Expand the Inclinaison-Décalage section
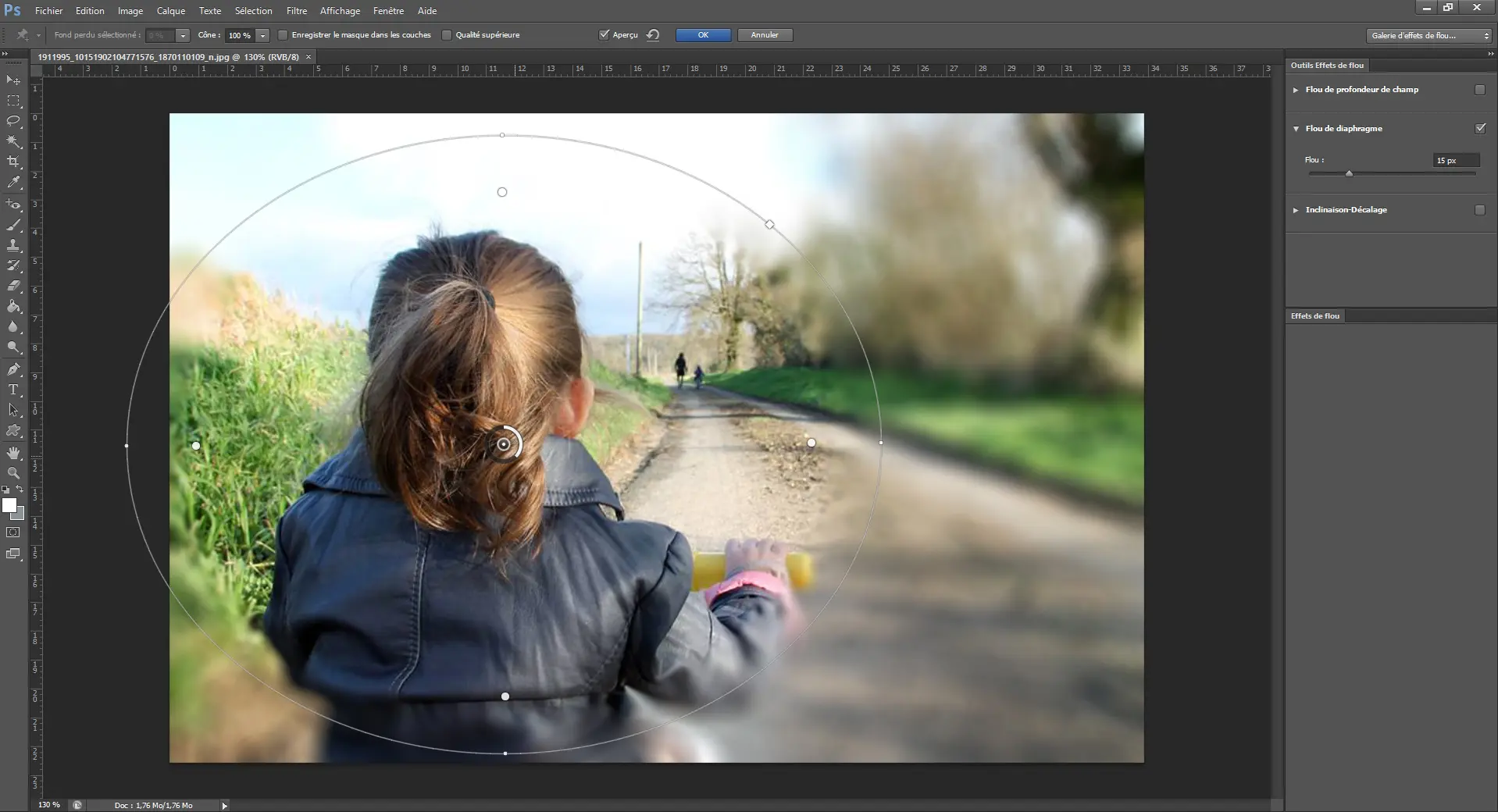The image size is (1498, 812). [x=1296, y=210]
